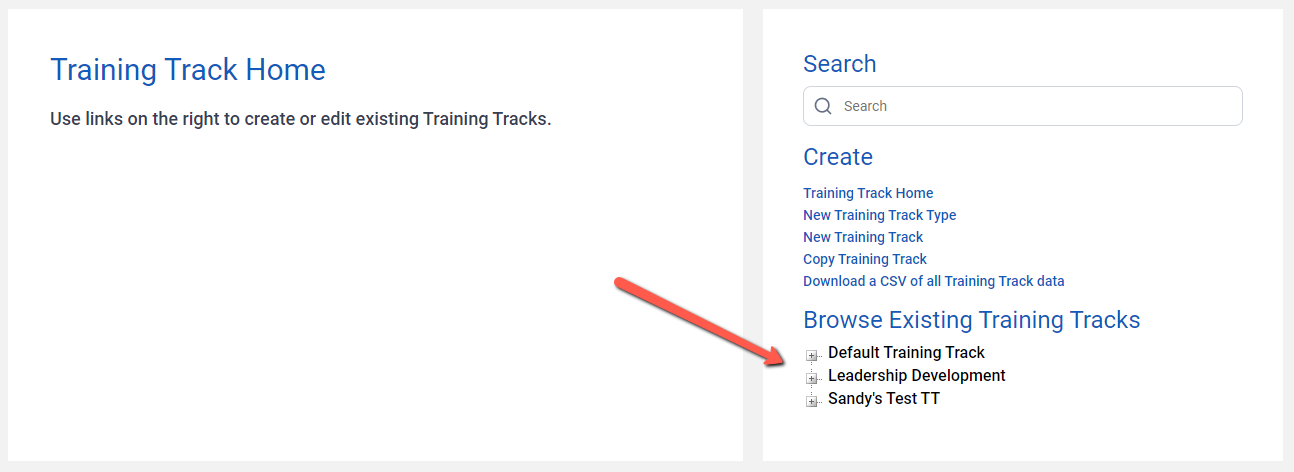Download a CSV of all Training Track data

pyautogui.click(x=933, y=281)
